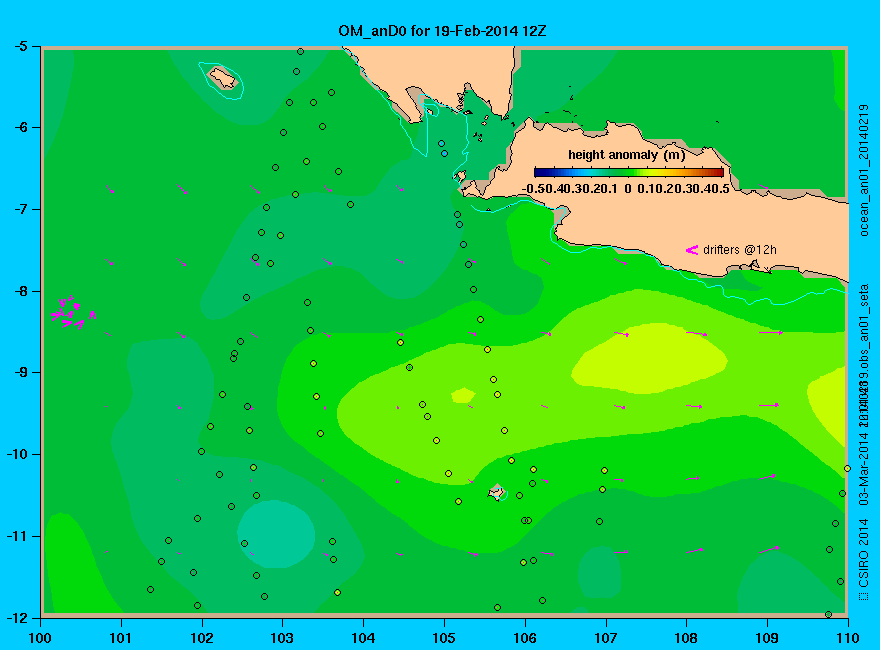Viewport: 880px width, 650px height.
Task: Click the vertical "ocean_an01_20140219" text on the right
Action: coord(864,170)
